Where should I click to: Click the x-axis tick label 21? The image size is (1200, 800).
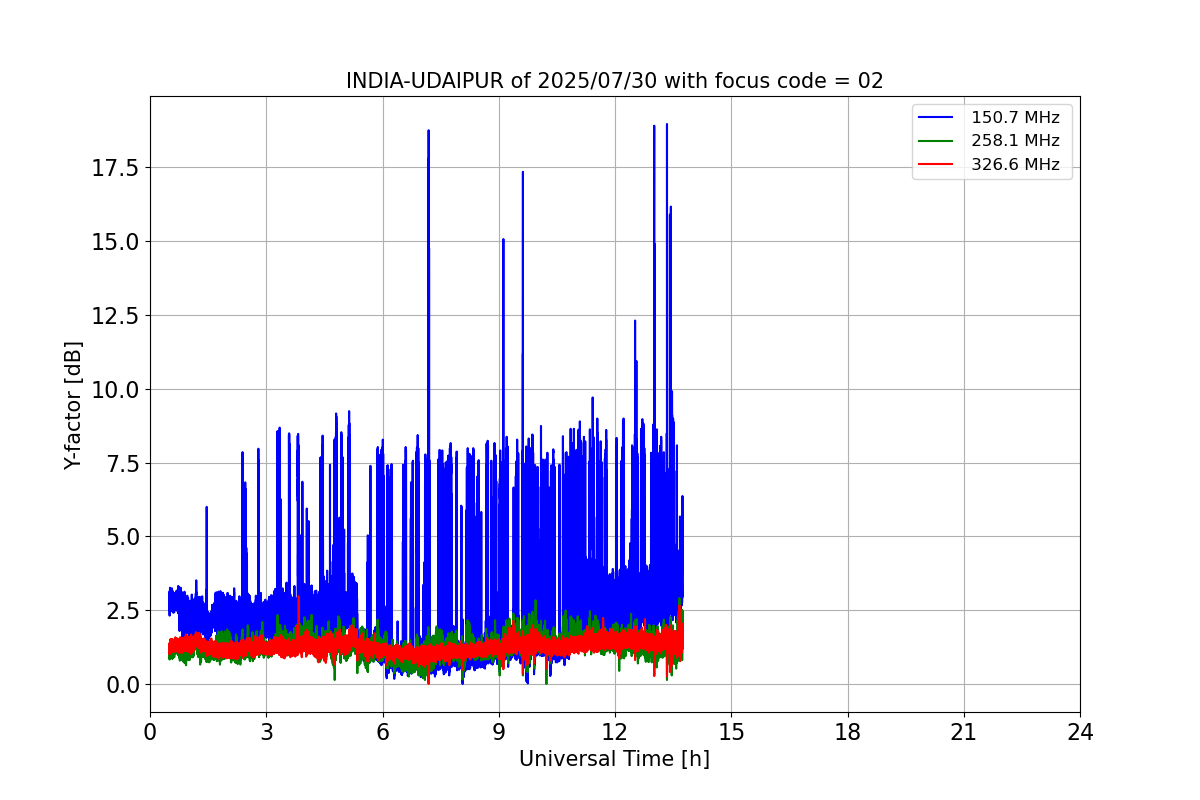point(963,732)
